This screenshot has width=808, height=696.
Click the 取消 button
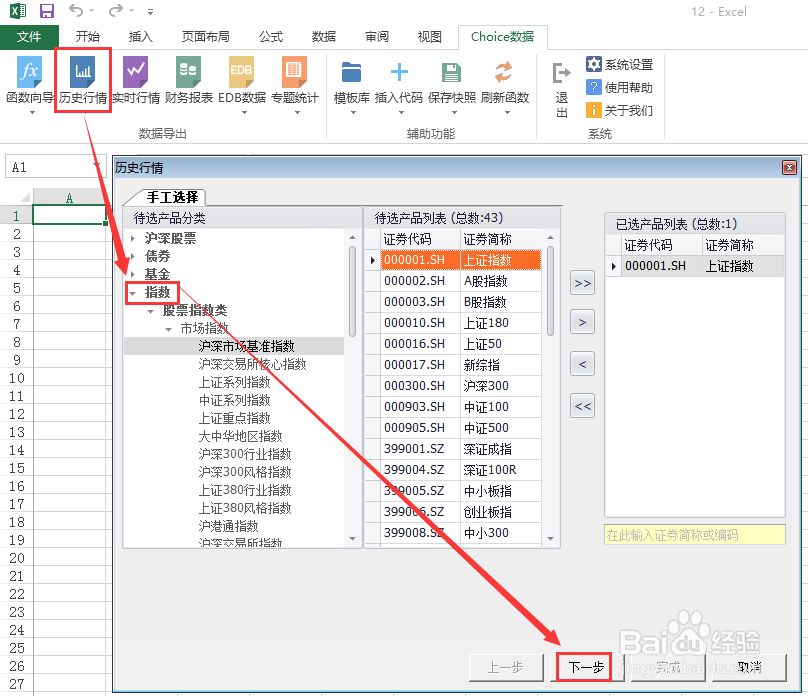click(749, 668)
